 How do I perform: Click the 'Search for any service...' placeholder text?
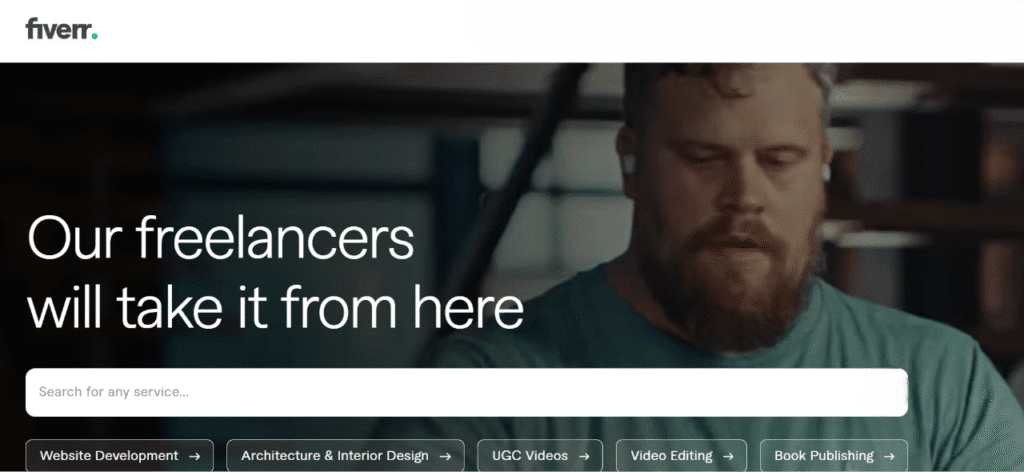click(114, 392)
